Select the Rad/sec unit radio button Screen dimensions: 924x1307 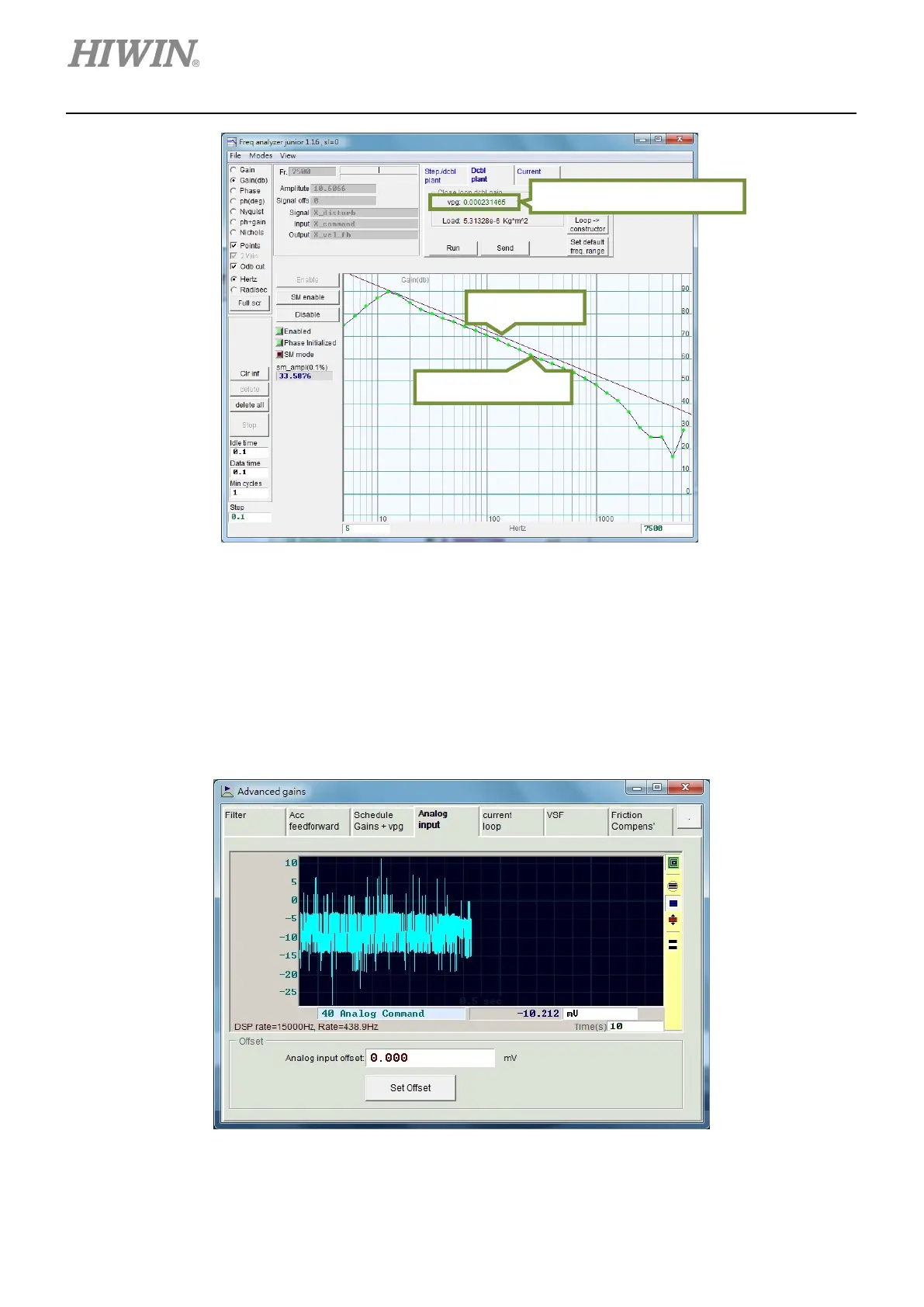pyautogui.click(x=234, y=290)
